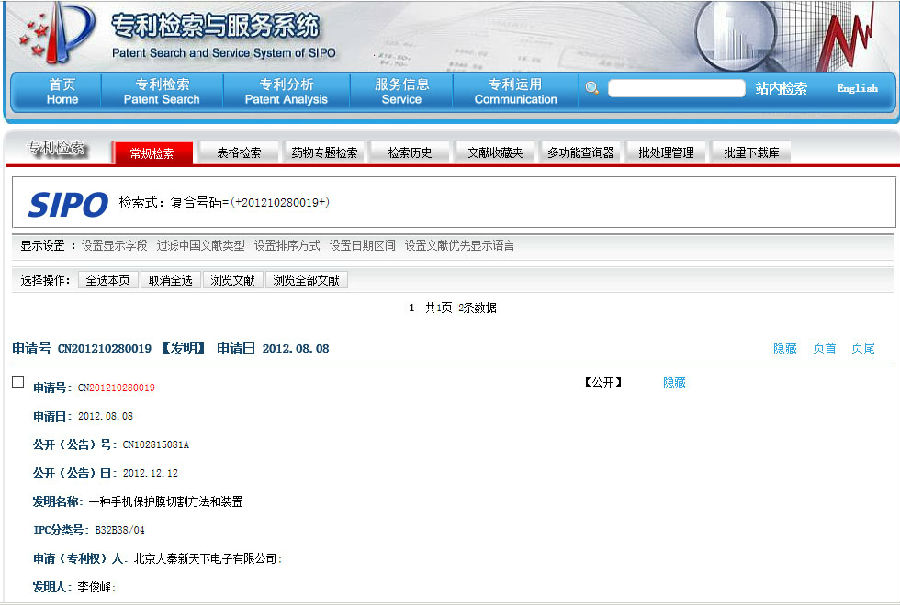Click the site search input field
The width and height of the screenshot is (900, 605).
[676, 87]
